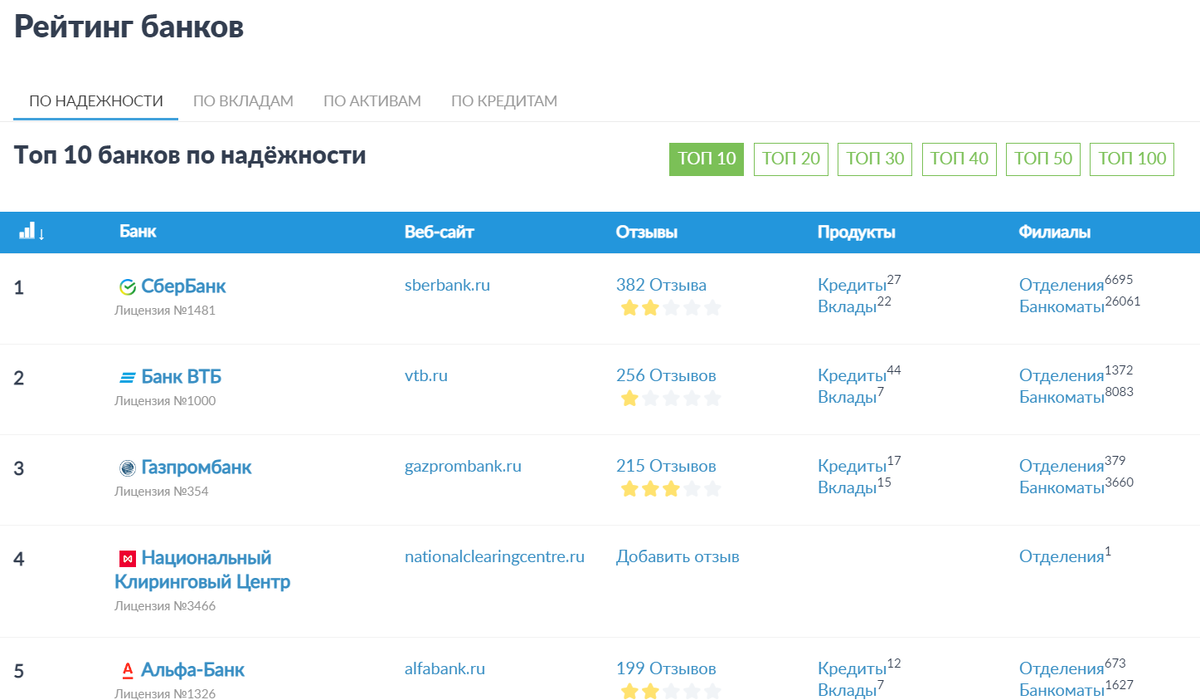The width and height of the screenshot is (1200, 700).
Task: Click the Отзывы column header
Action: [647, 232]
